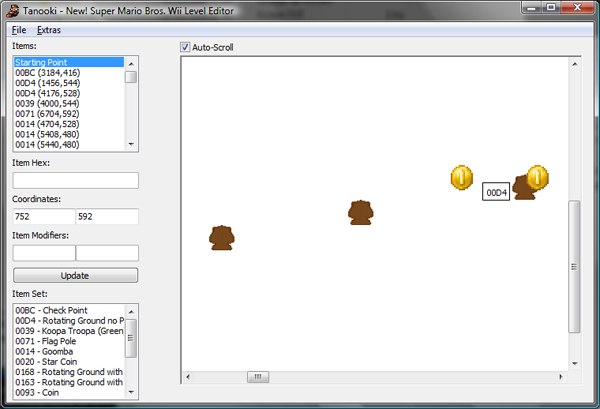600x409 pixels.
Task: Click the Y coordinate field showing 592
Action: pos(107,217)
